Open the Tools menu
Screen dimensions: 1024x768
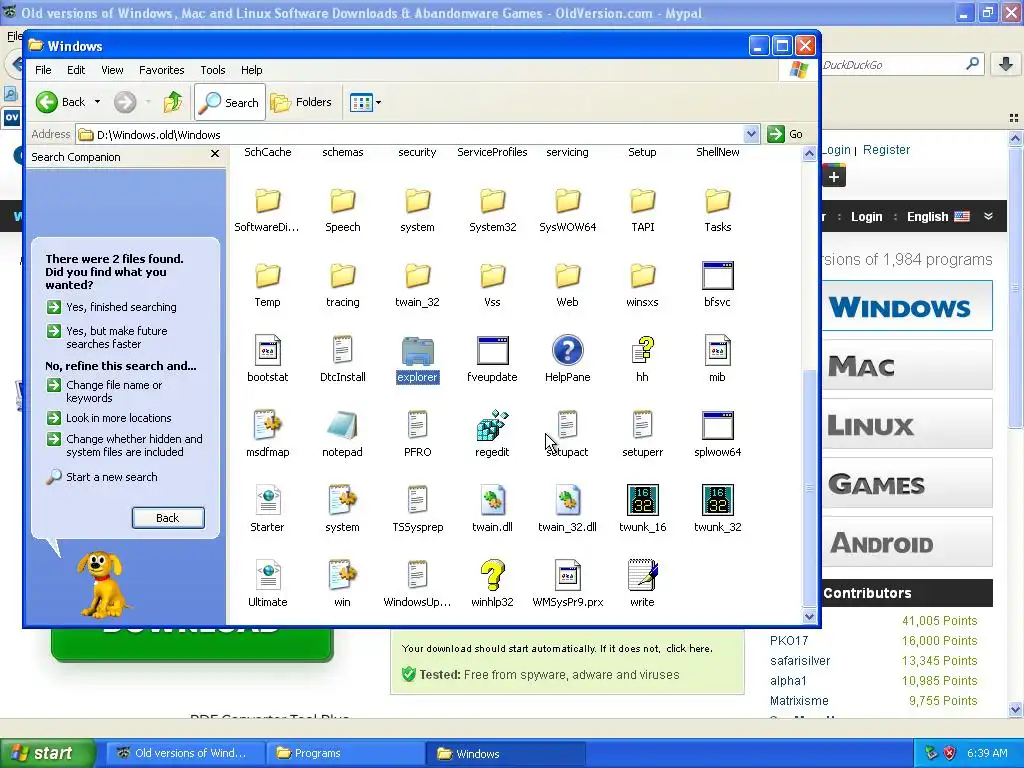coord(212,70)
